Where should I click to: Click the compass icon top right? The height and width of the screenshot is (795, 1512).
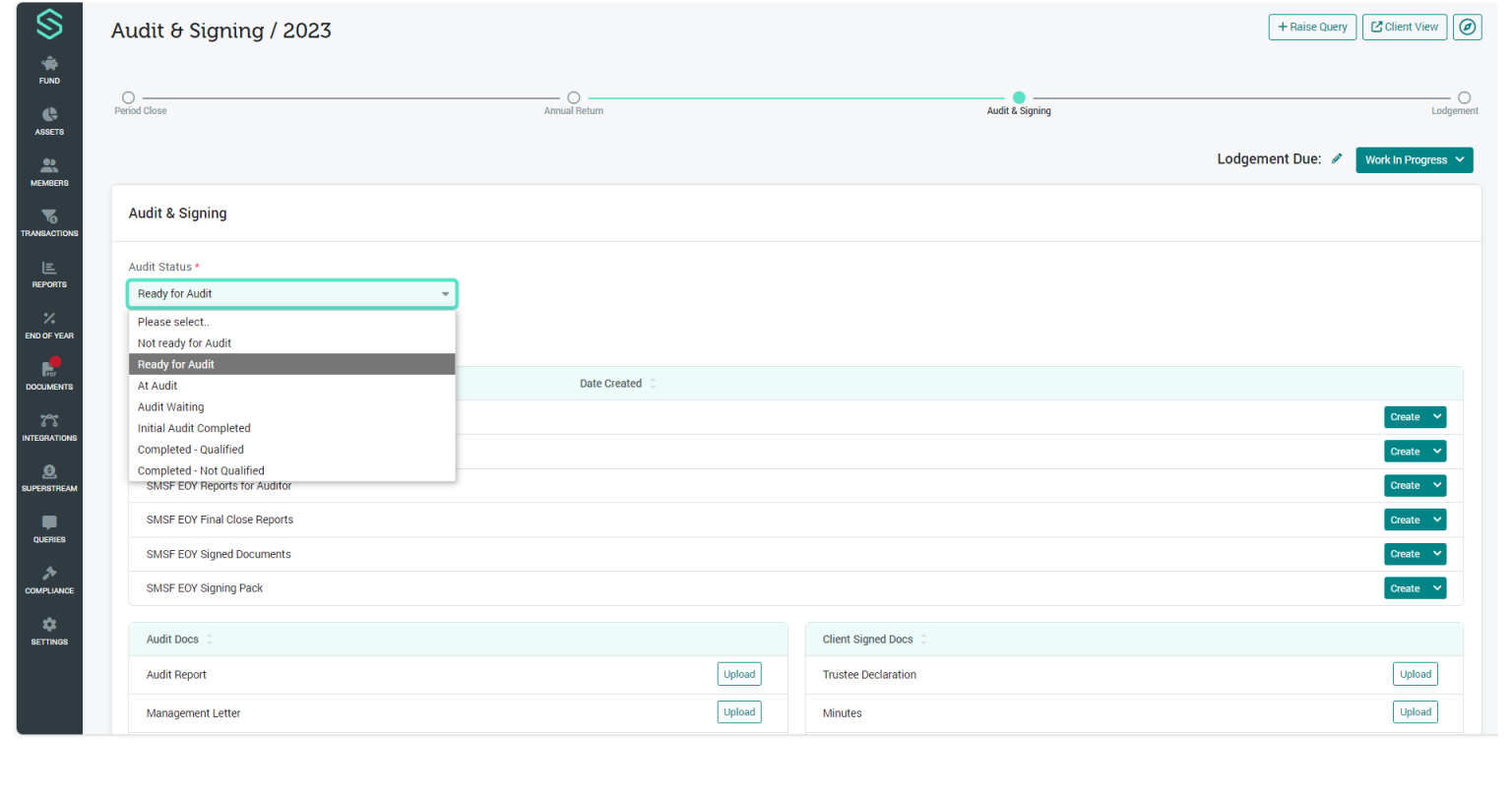pyautogui.click(x=1467, y=28)
